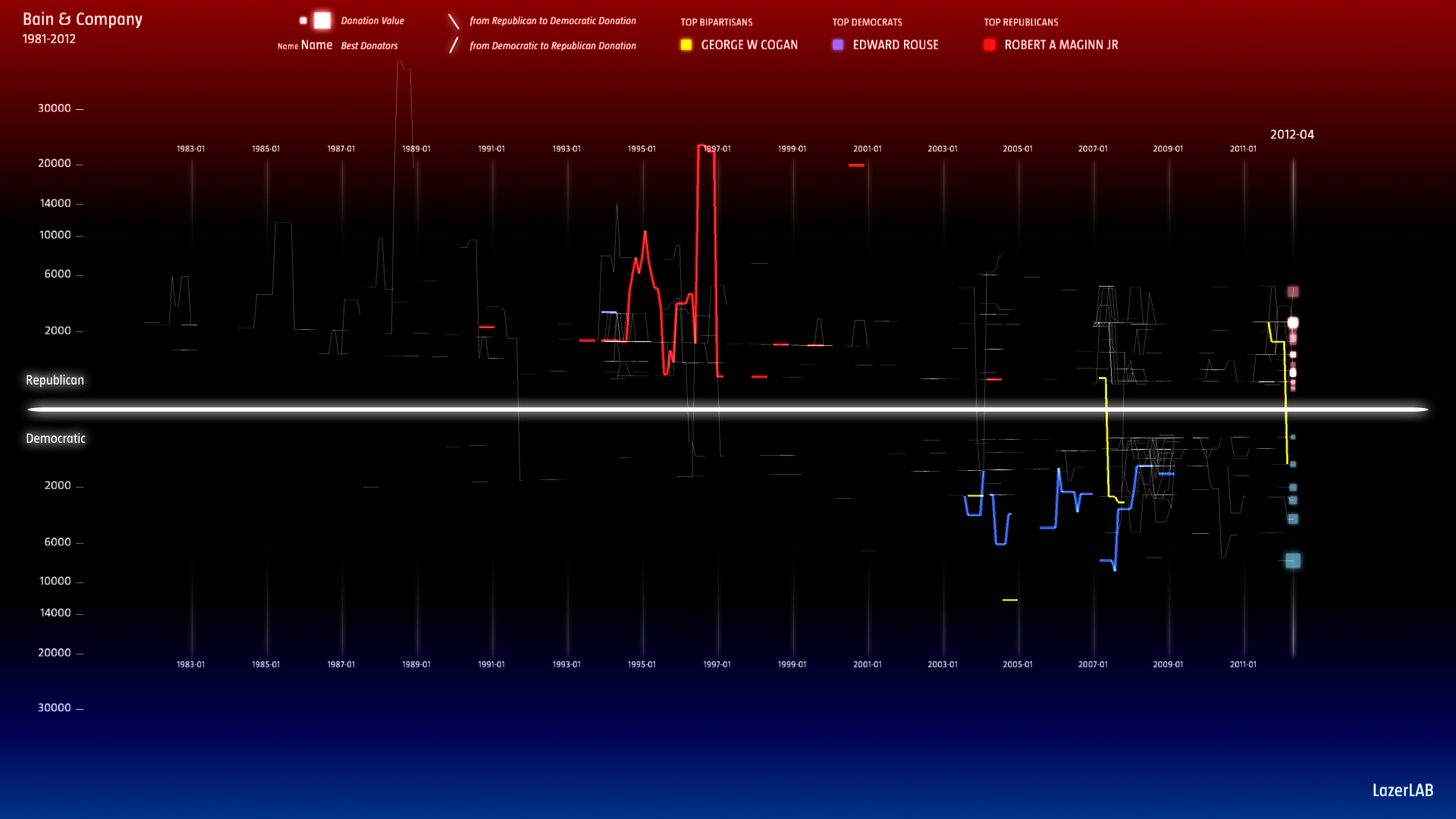Click the Democratic to Republican slash line icon

pos(453,45)
